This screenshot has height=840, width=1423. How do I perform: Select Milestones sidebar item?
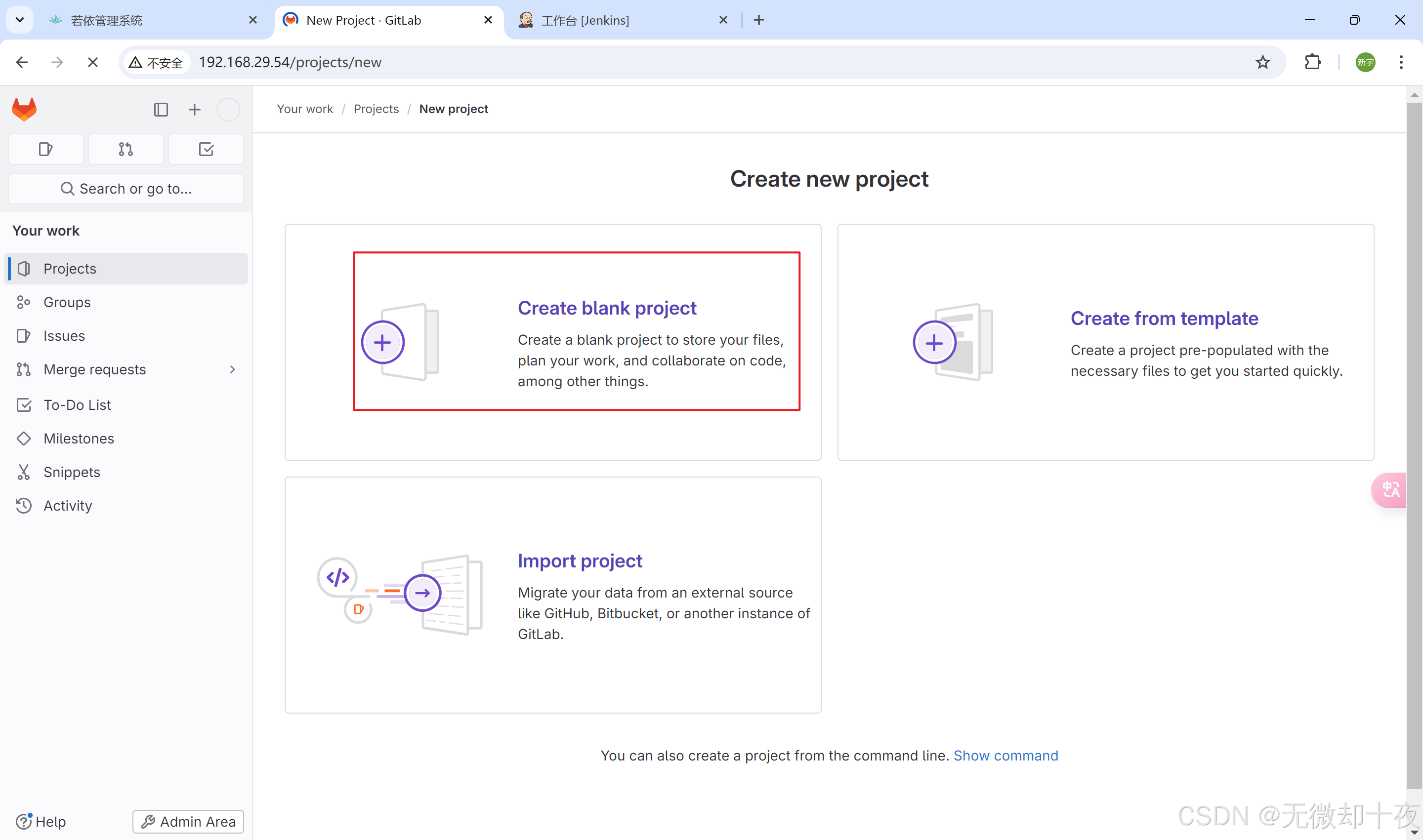pyautogui.click(x=79, y=439)
